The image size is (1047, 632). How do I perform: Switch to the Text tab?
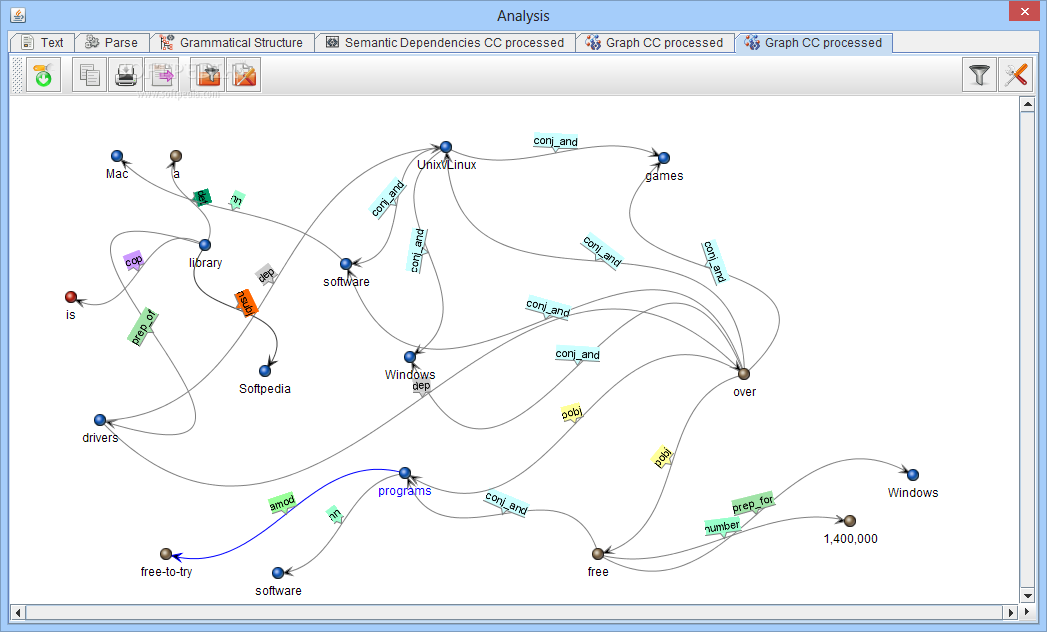tap(42, 43)
